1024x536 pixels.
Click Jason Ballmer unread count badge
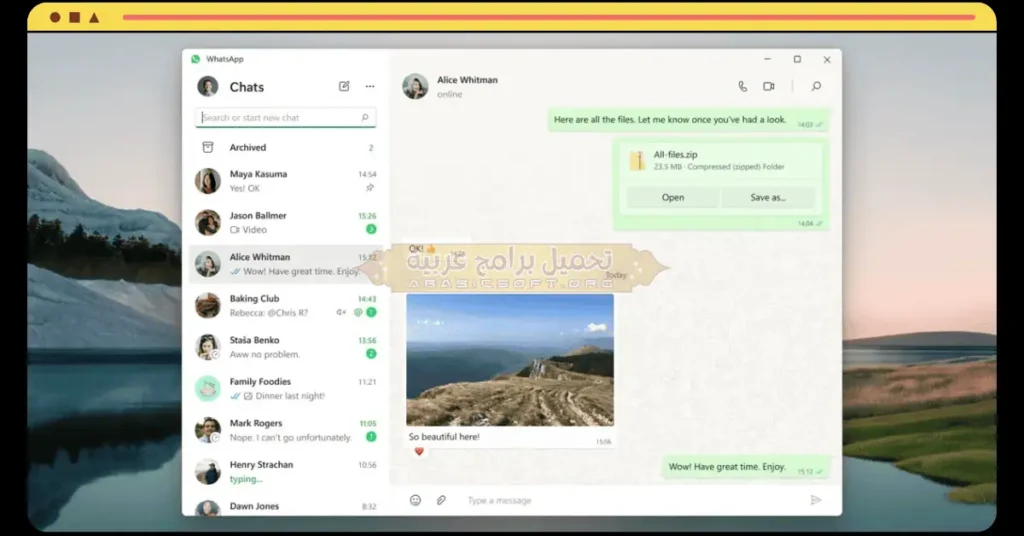tap(371, 229)
